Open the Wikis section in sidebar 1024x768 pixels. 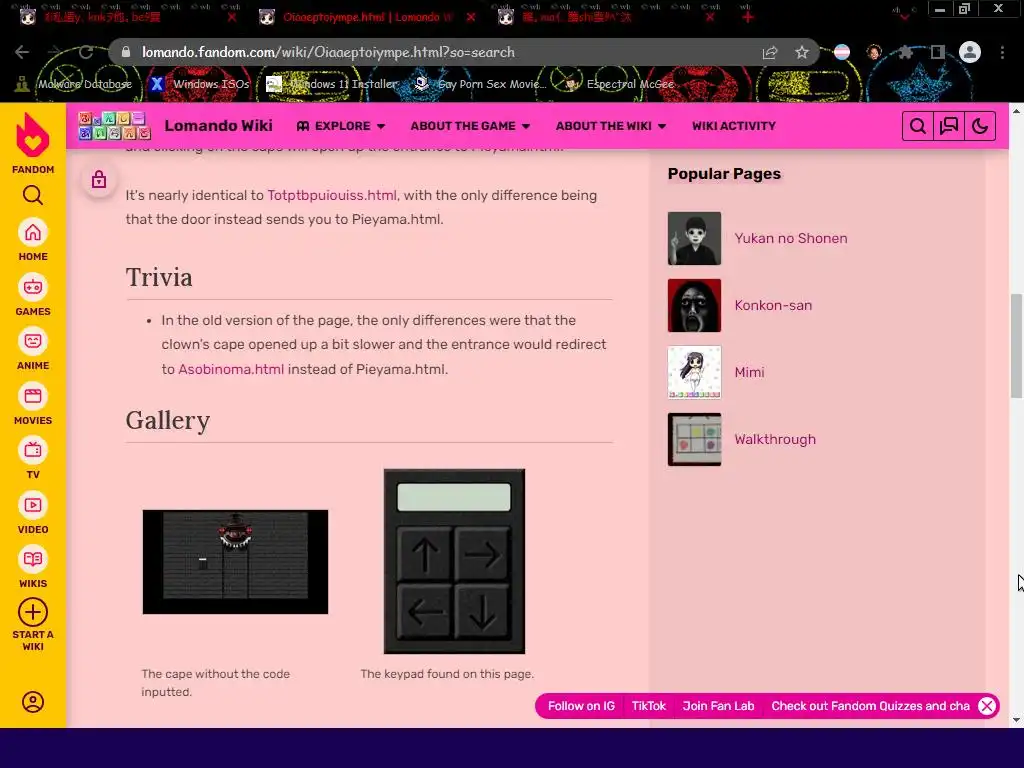tap(33, 568)
